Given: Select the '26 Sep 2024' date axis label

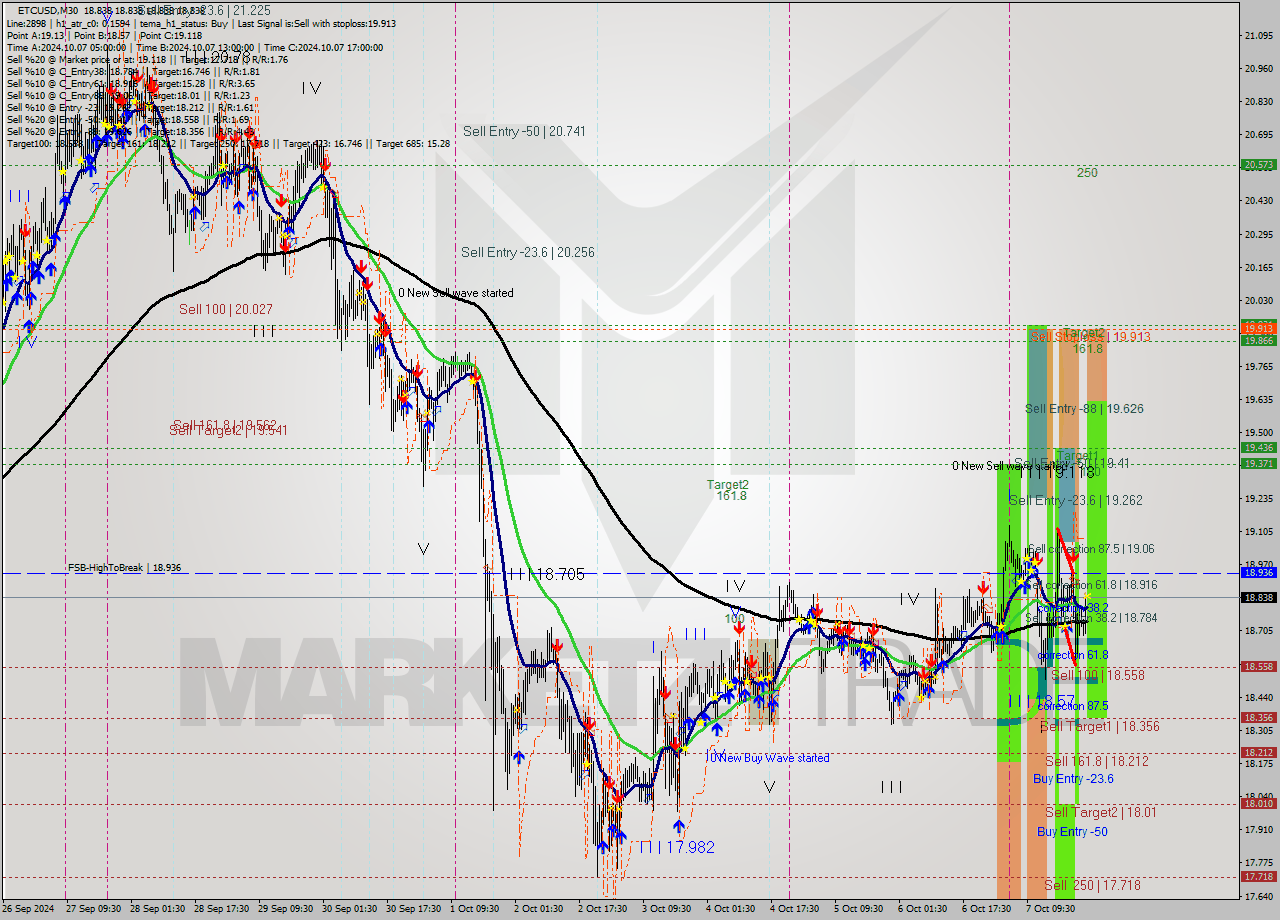Looking at the screenshot, I should [29, 909].
